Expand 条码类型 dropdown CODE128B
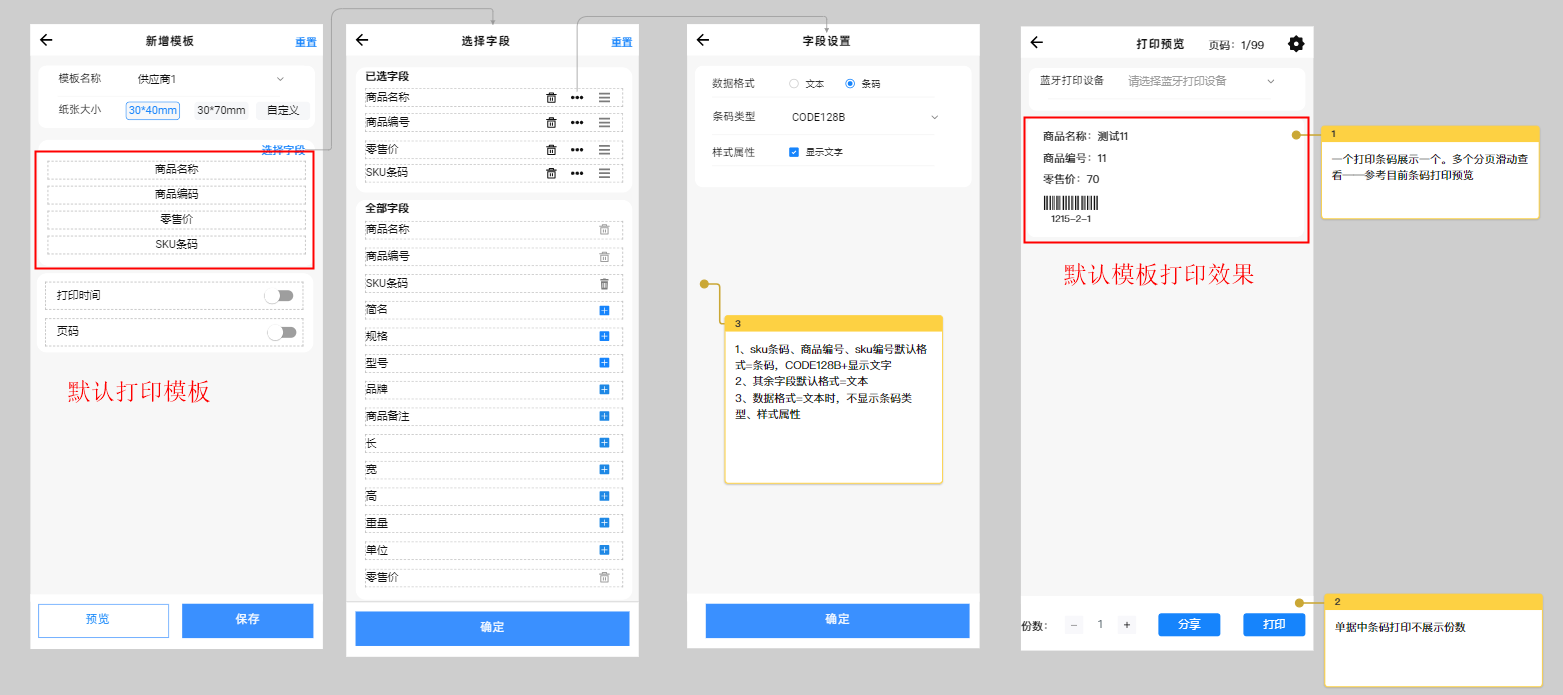 point(865,117)
